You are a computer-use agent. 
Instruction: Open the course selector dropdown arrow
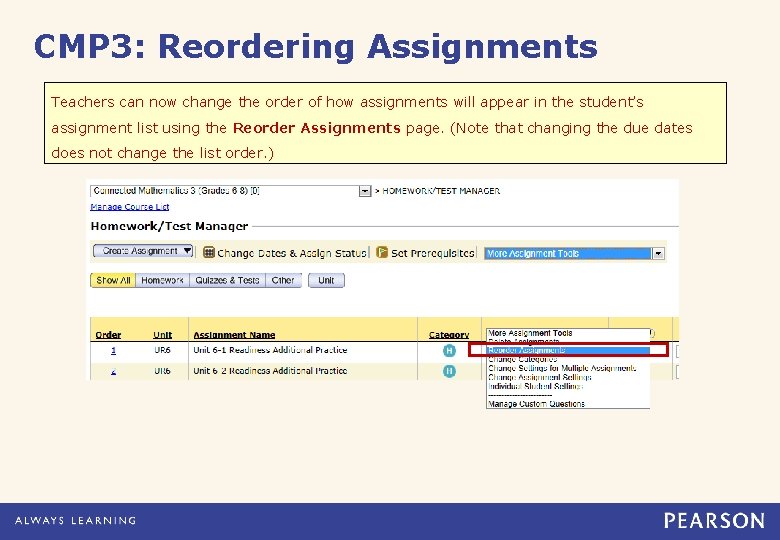click(x=365, y=191)
